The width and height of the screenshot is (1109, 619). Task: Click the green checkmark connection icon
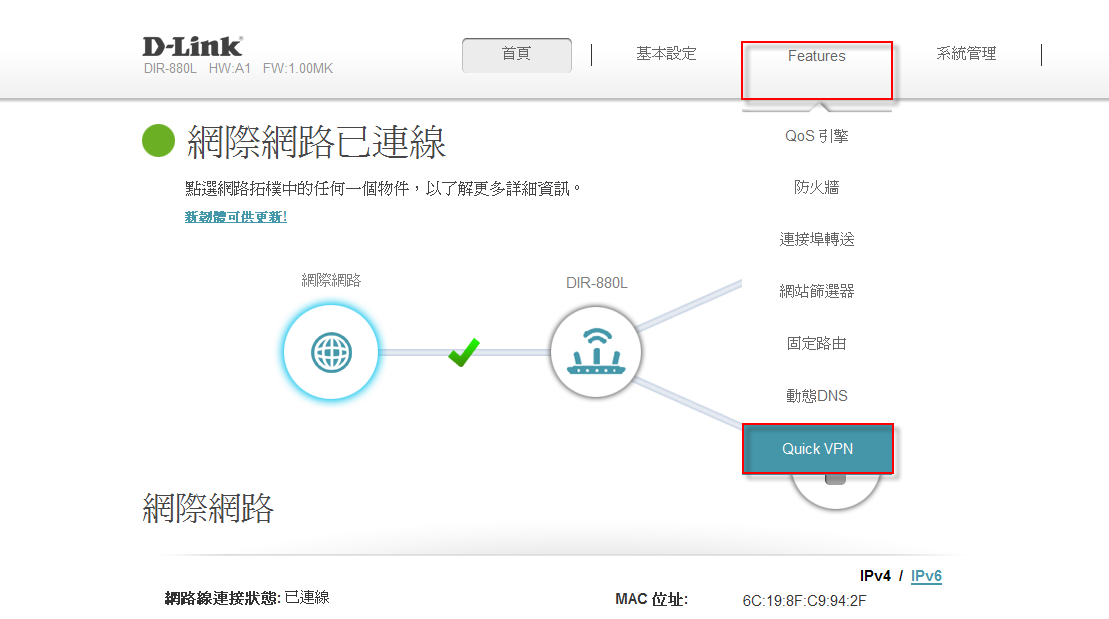(x=463, y=352)
